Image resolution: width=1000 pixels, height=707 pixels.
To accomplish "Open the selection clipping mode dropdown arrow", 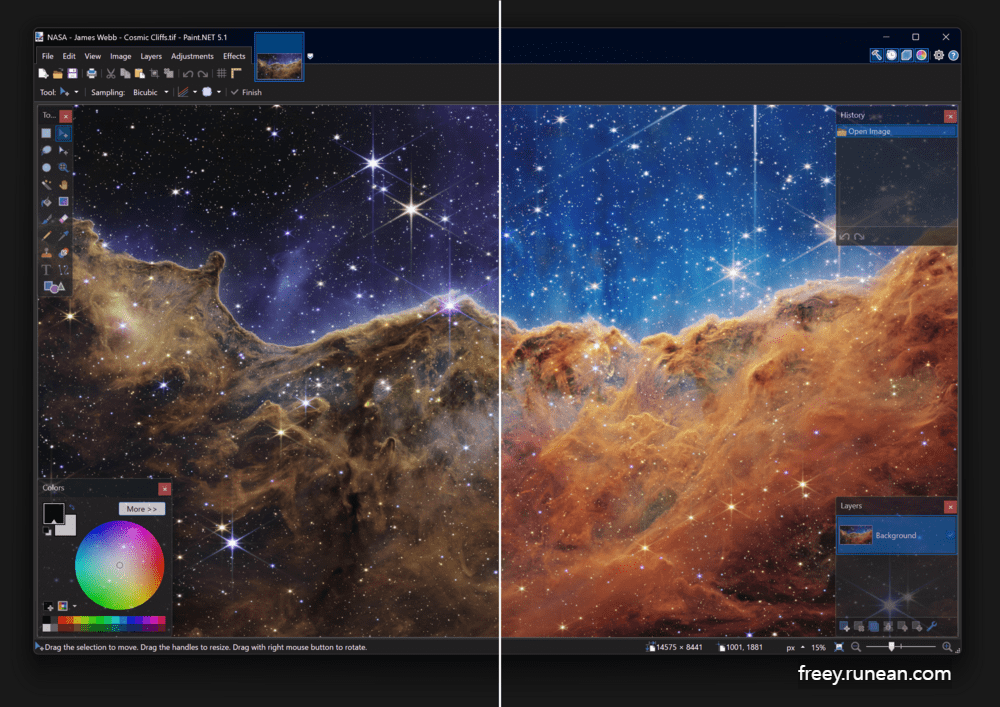I will pyautogui.click(x=219, y=92).
